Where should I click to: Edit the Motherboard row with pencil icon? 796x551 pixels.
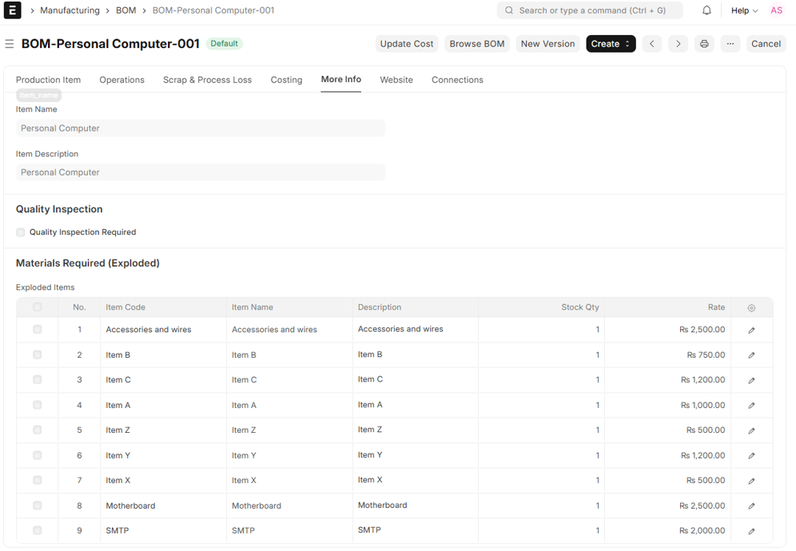tap(752, 506)
